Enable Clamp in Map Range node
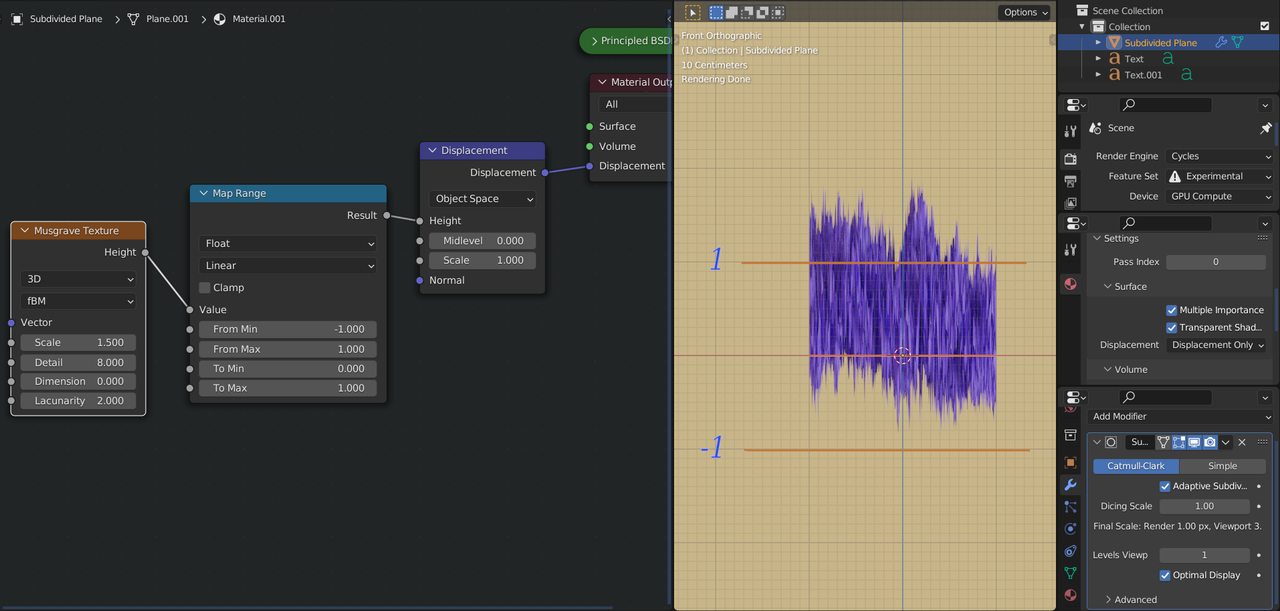This screenshot has width=1280, height=611. point(205,288)
